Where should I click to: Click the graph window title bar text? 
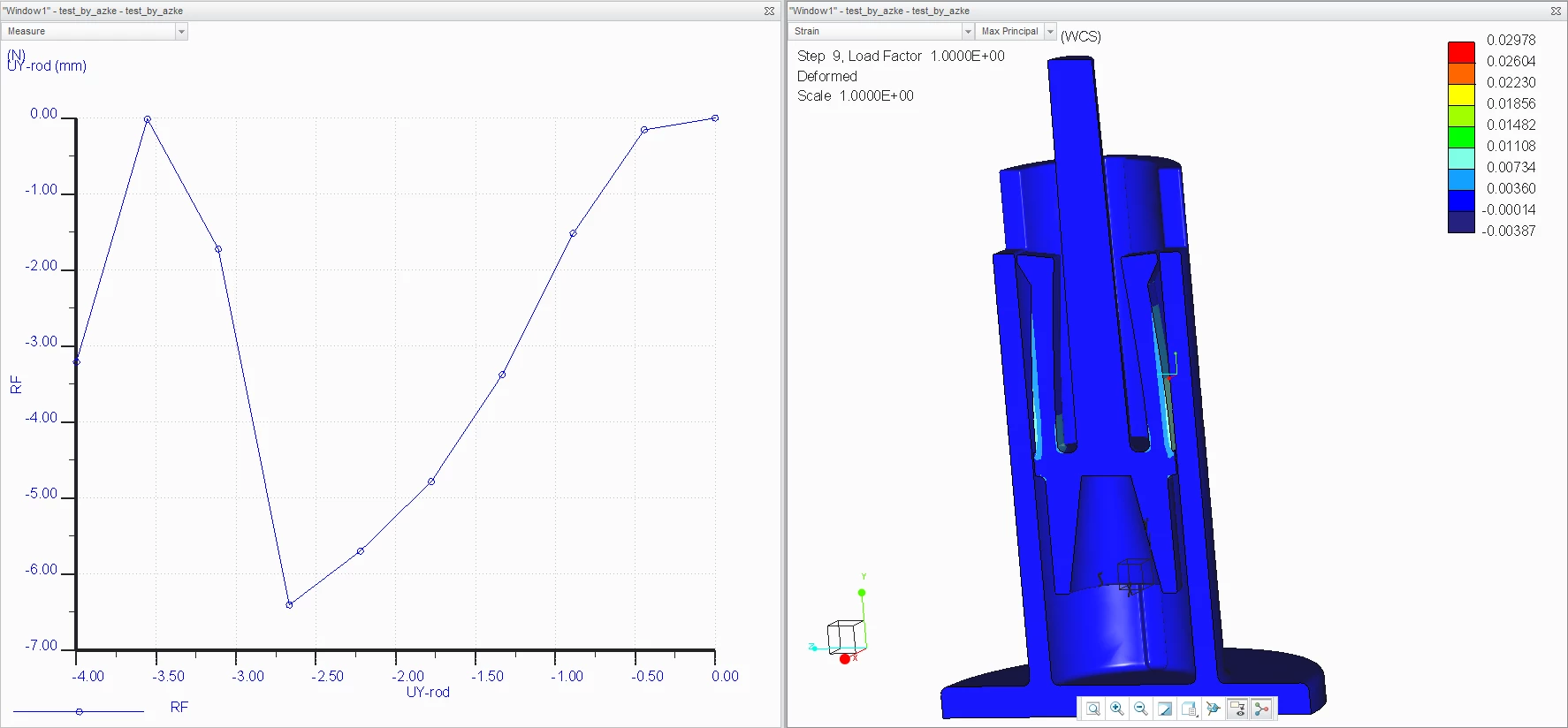tap(93, 11)
